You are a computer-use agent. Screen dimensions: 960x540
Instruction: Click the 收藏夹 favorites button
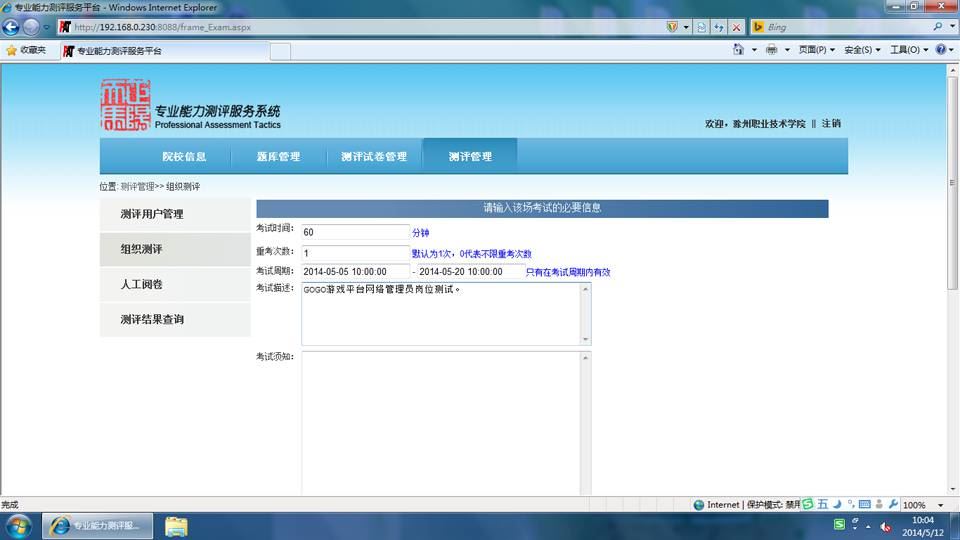[26, 50]
